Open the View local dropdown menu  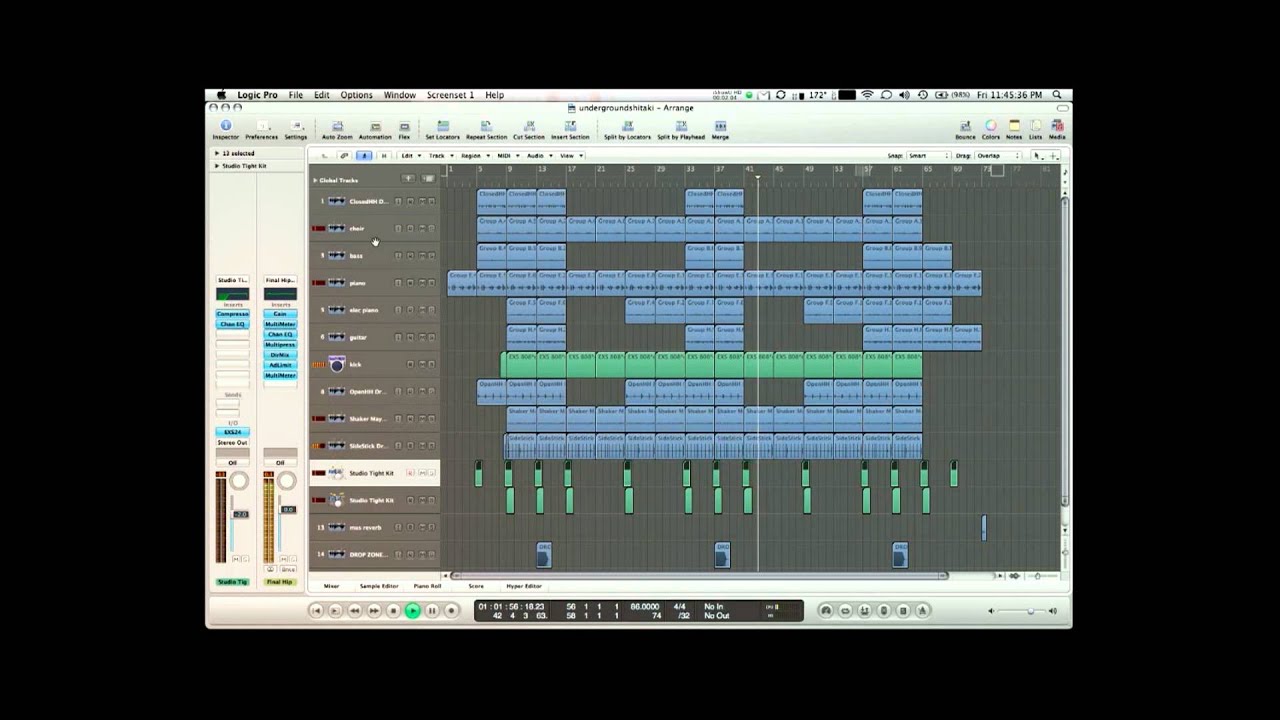pos(569,156)
